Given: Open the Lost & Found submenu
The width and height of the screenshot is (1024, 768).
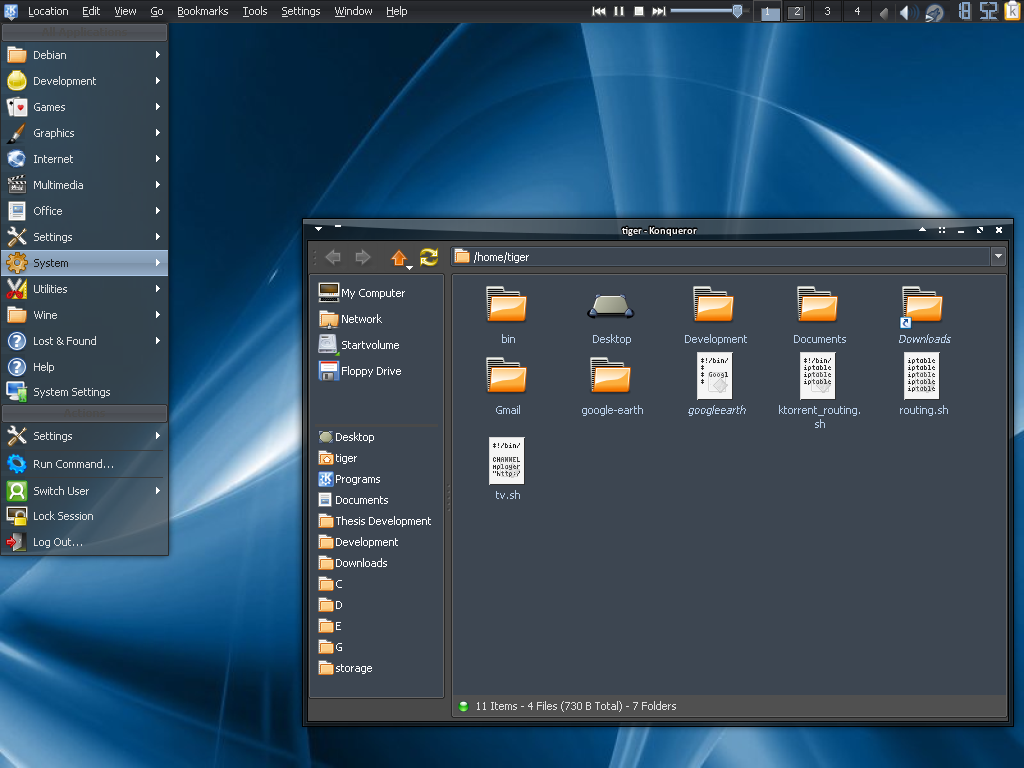Looking at the screenshot, I should [x=84, y=341].
